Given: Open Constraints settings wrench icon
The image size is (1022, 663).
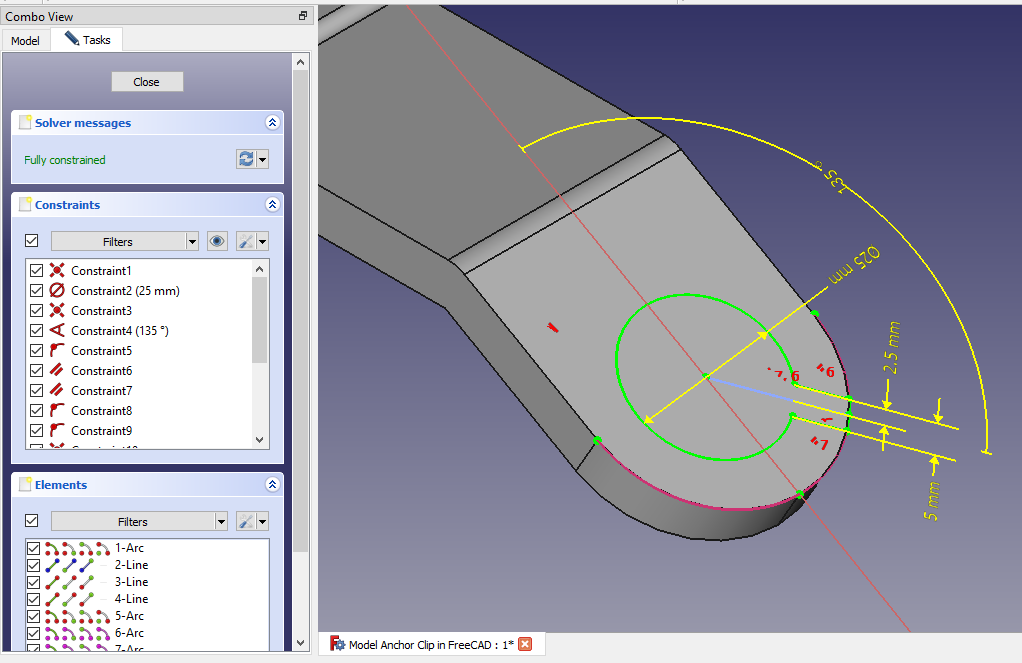Looking at the screenshot, I should (x=244, y=241).
